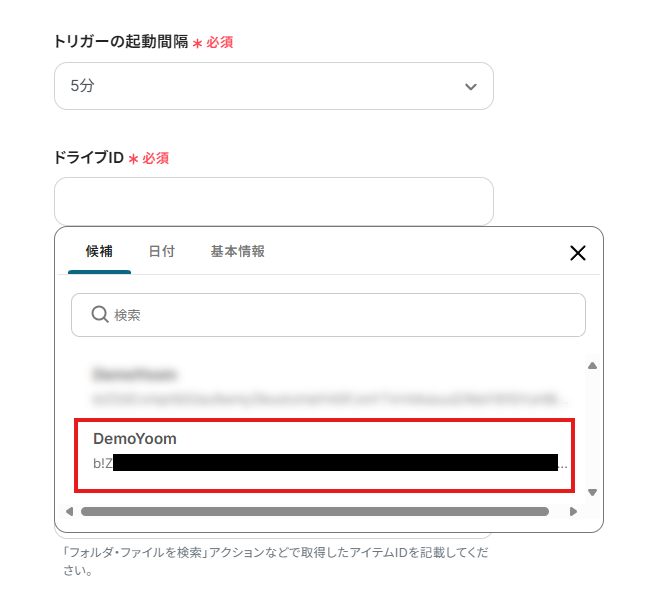Click the トリガーの起動間隔 field label

point(121,42)
